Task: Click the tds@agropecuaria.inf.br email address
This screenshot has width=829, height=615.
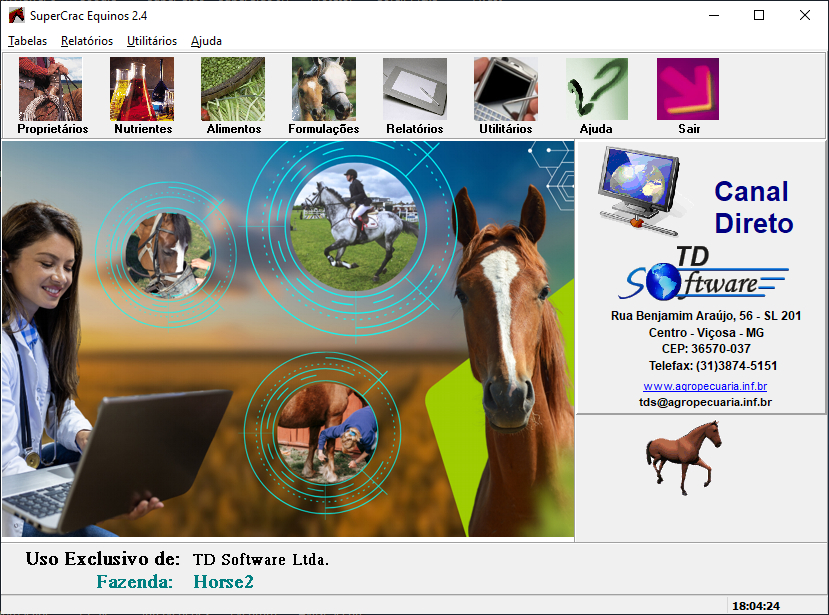Action: (705, 402)
